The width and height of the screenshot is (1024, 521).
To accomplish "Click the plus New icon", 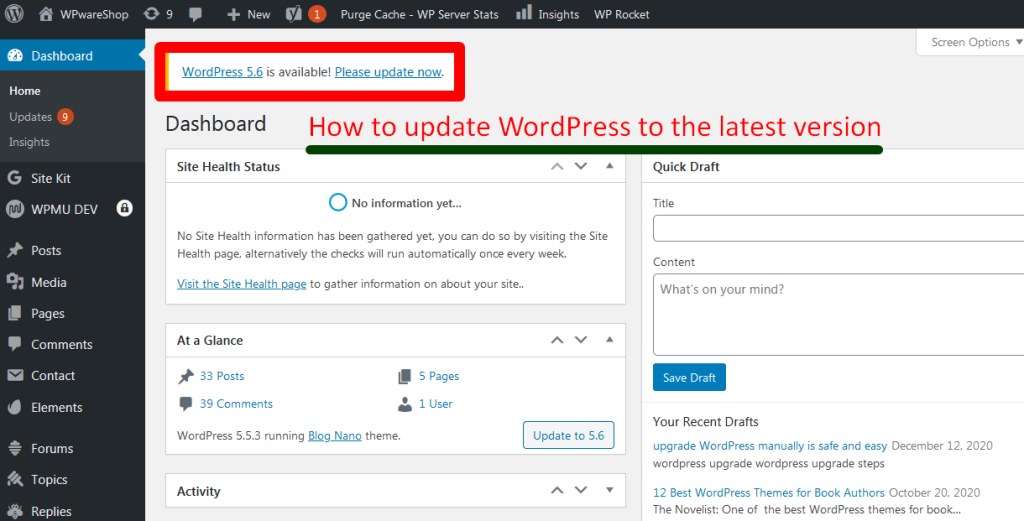I will (x=233, y=14).
